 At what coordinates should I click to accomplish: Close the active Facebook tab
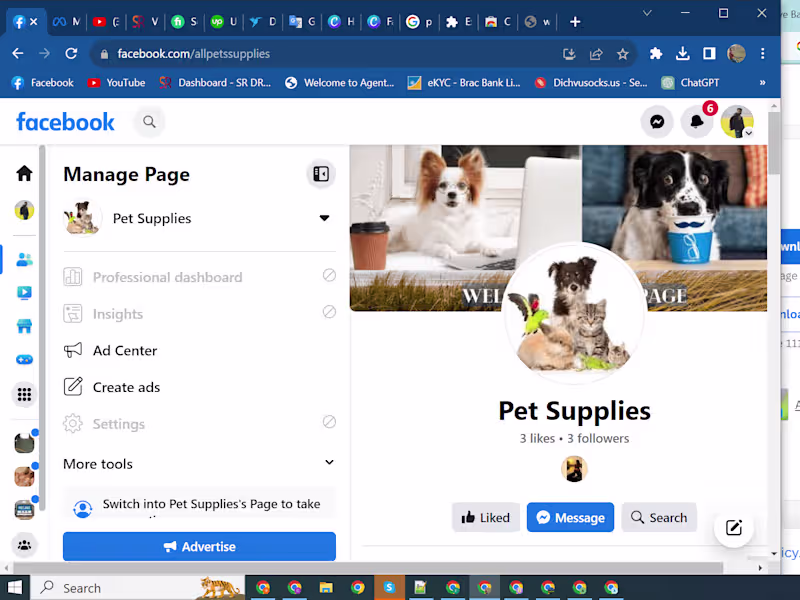(x=34, y=21)
